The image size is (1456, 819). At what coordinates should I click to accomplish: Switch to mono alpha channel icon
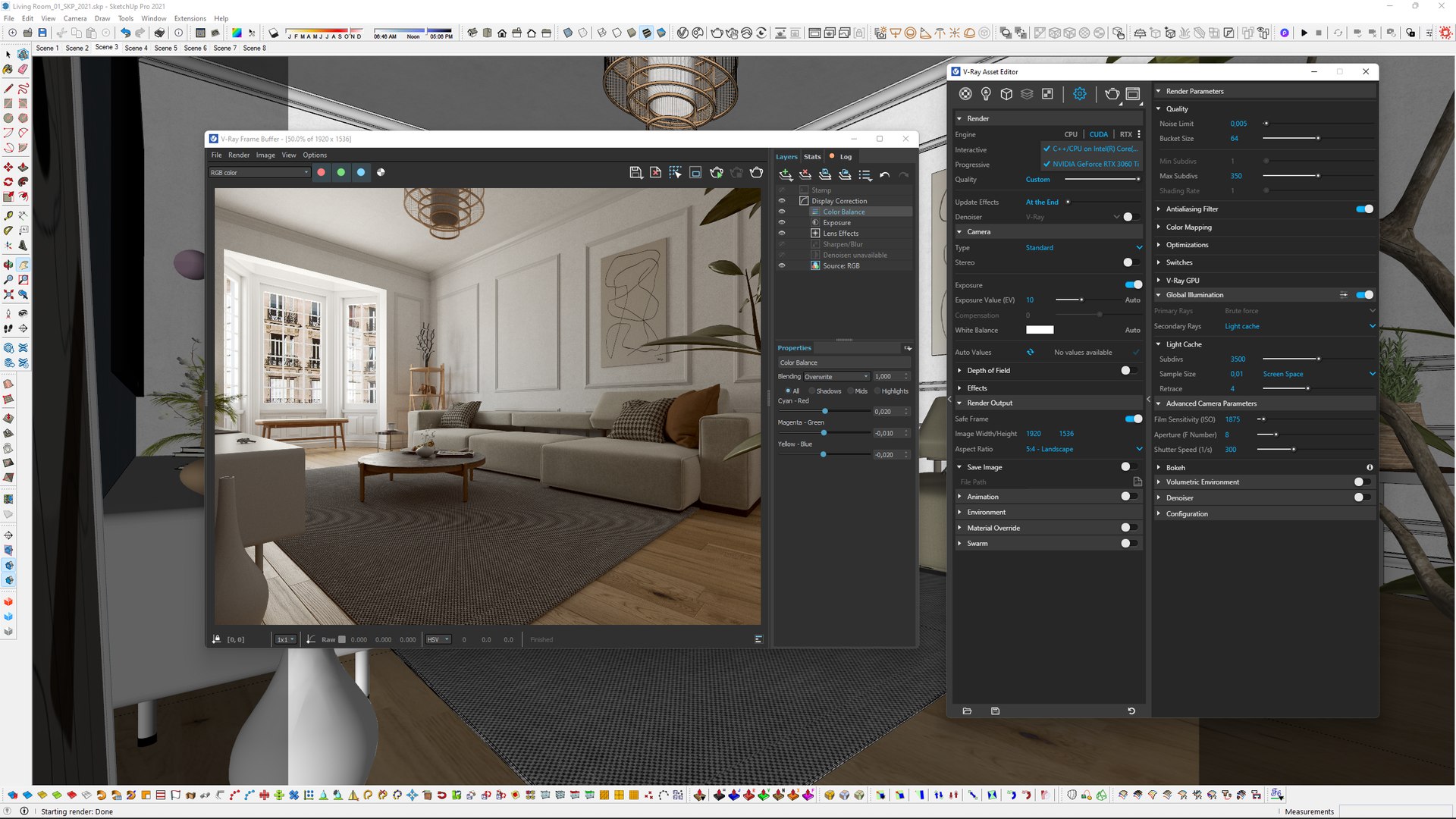point(381,173)
